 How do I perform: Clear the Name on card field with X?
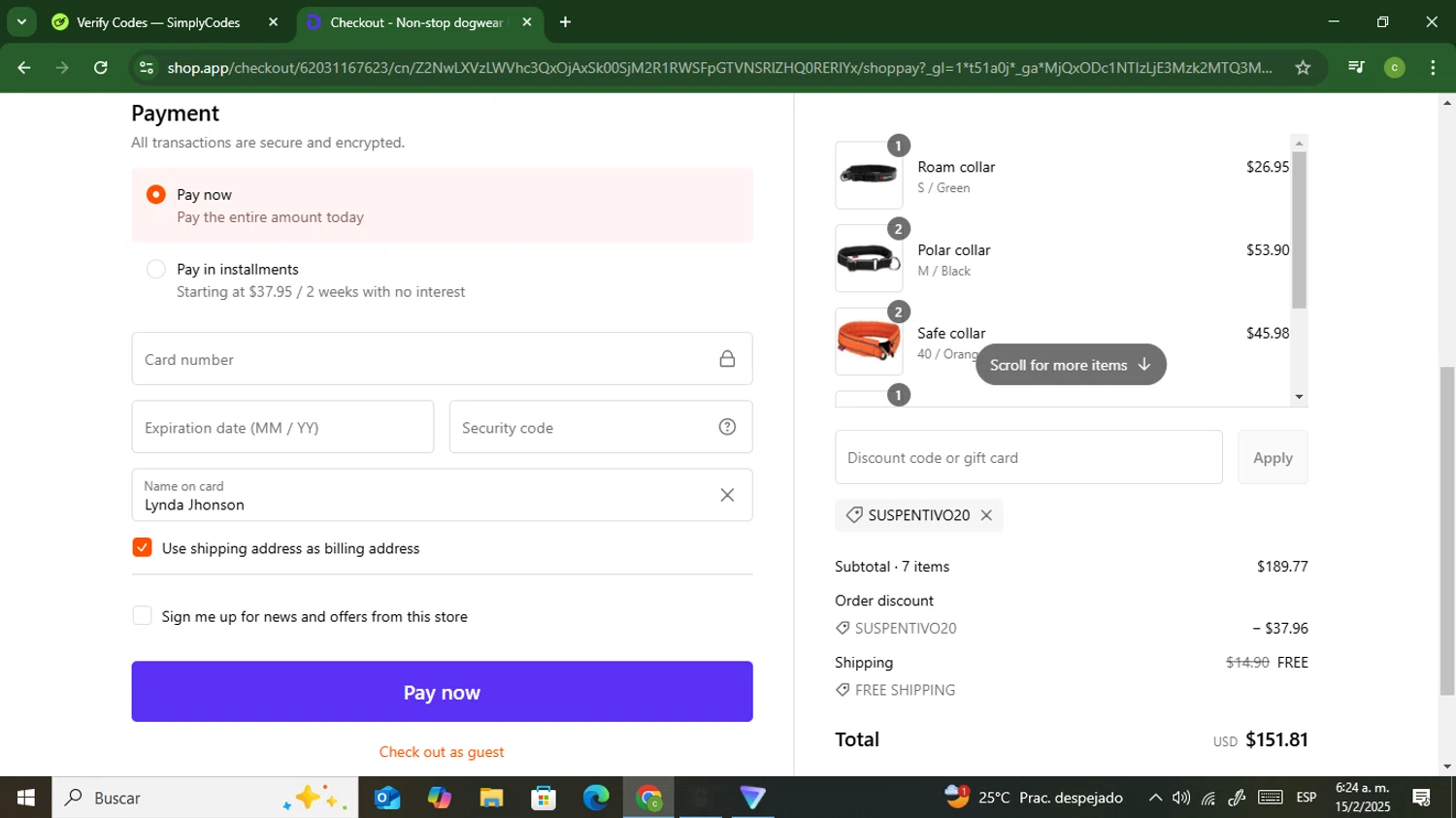[x=727, y=495]
